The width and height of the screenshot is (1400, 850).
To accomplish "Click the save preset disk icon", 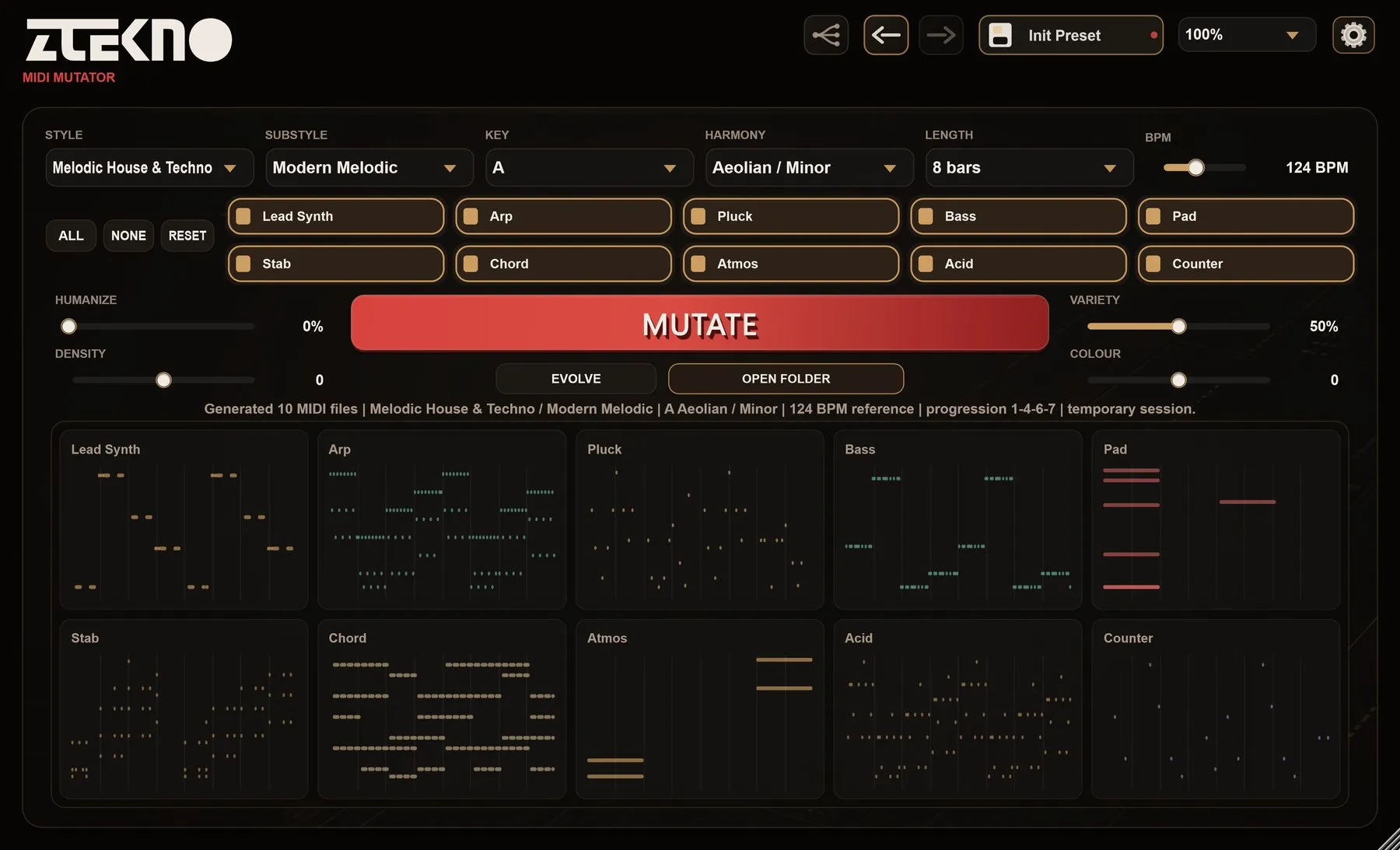I will pyautogui.click(x=1000, y=35).
